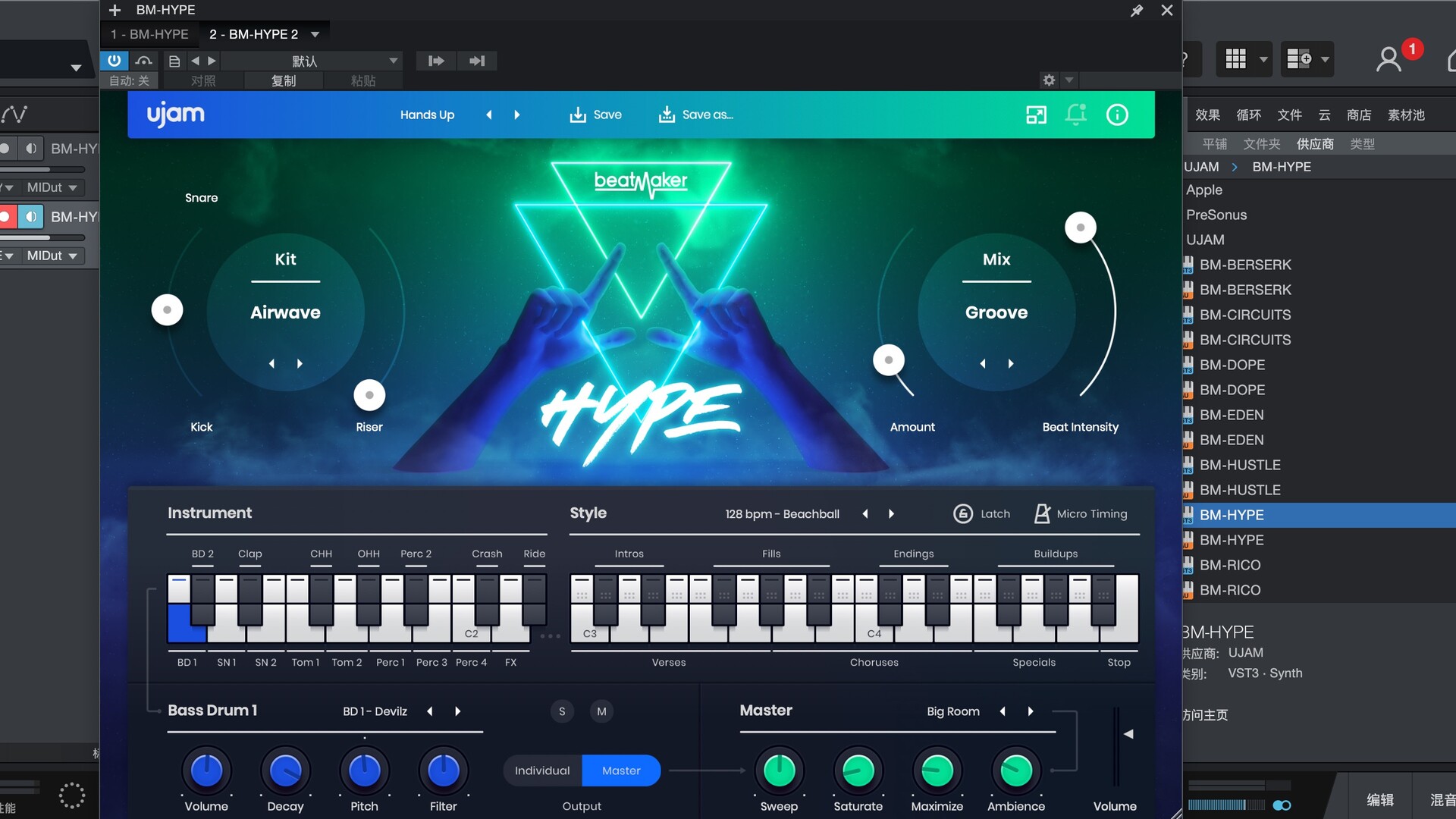The height and width of the screenshot is (819, 1456).
Task: Select BM-BERSERK first entry in browser
Action: [x=1319, y=265]
